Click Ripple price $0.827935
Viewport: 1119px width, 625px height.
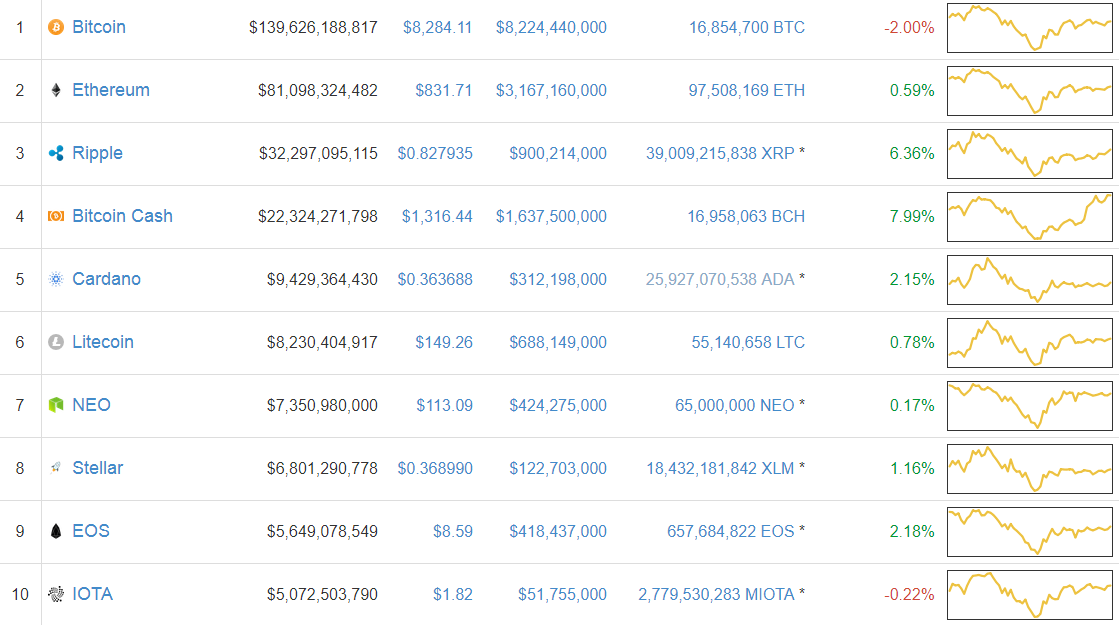(x=435, y=154)
